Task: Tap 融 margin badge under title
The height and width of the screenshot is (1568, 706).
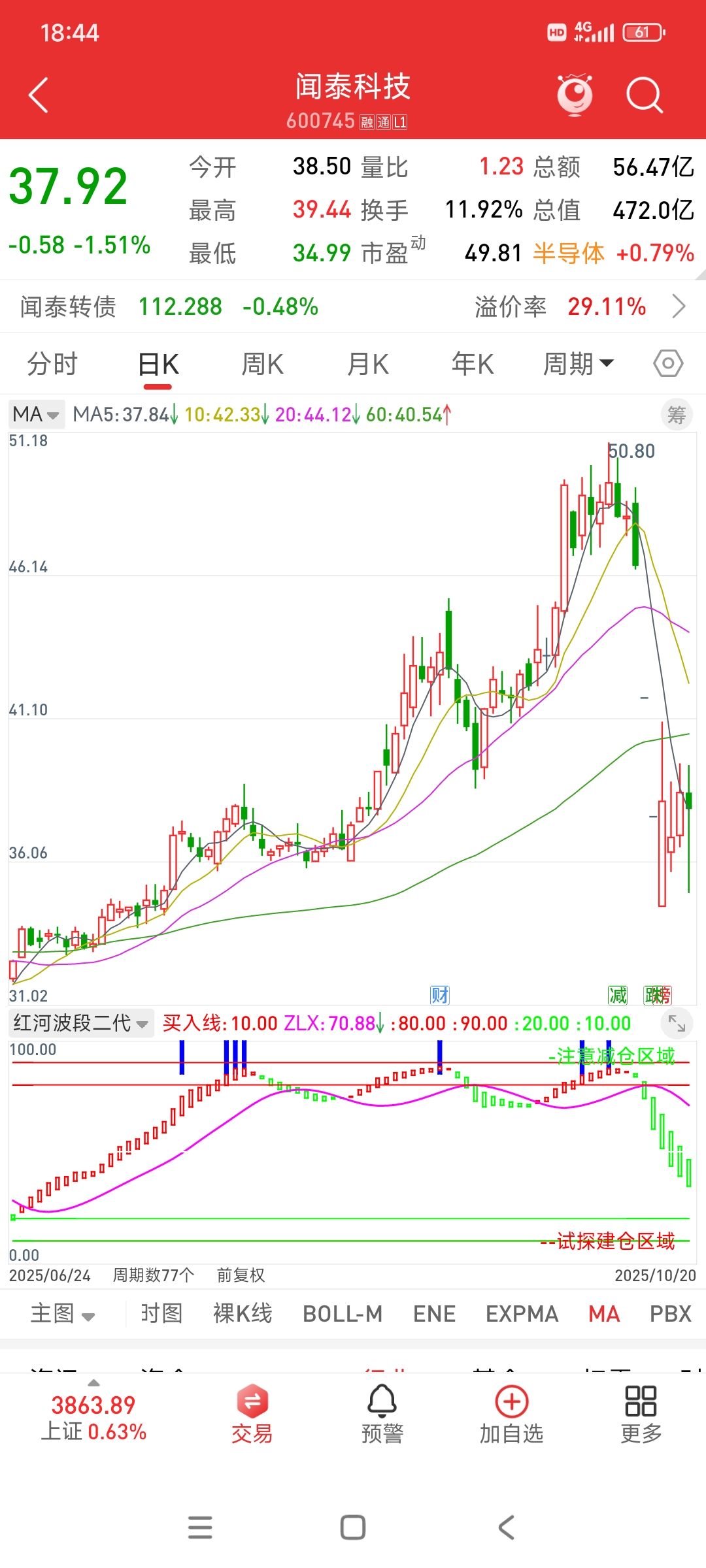Action: [x=367, y=122]
